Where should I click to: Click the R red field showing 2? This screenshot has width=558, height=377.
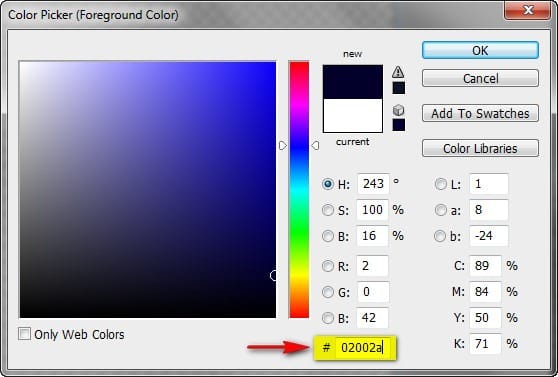click(373, 266)
